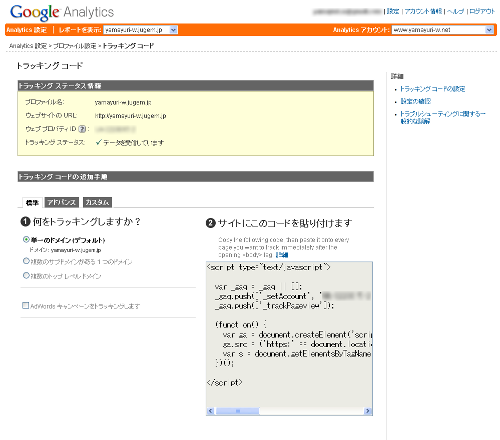
Task: Click the code box left scroll arrow
Action: [211, 411]
